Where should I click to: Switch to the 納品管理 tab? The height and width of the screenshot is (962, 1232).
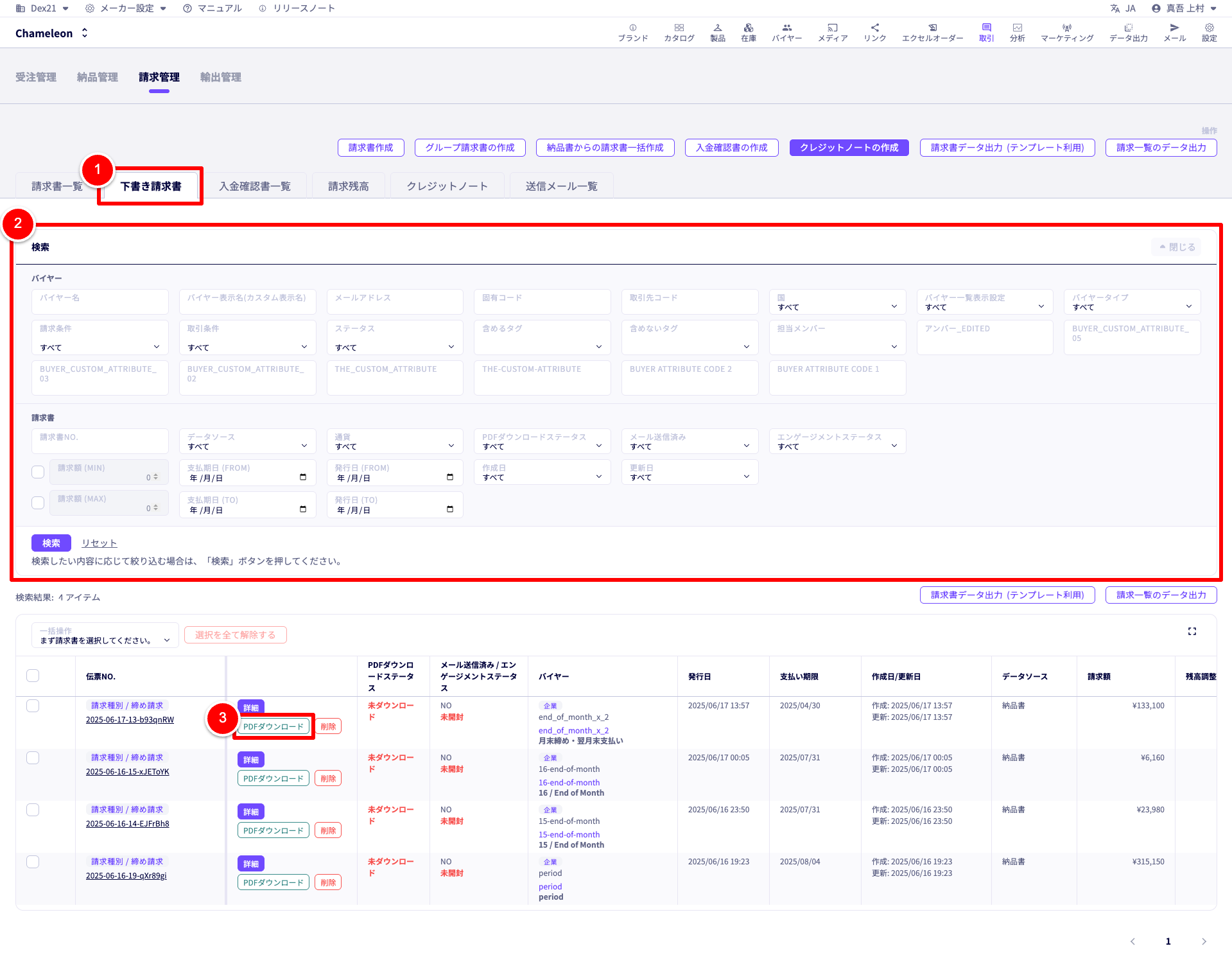pyautogui.click(x=98, y=77)
